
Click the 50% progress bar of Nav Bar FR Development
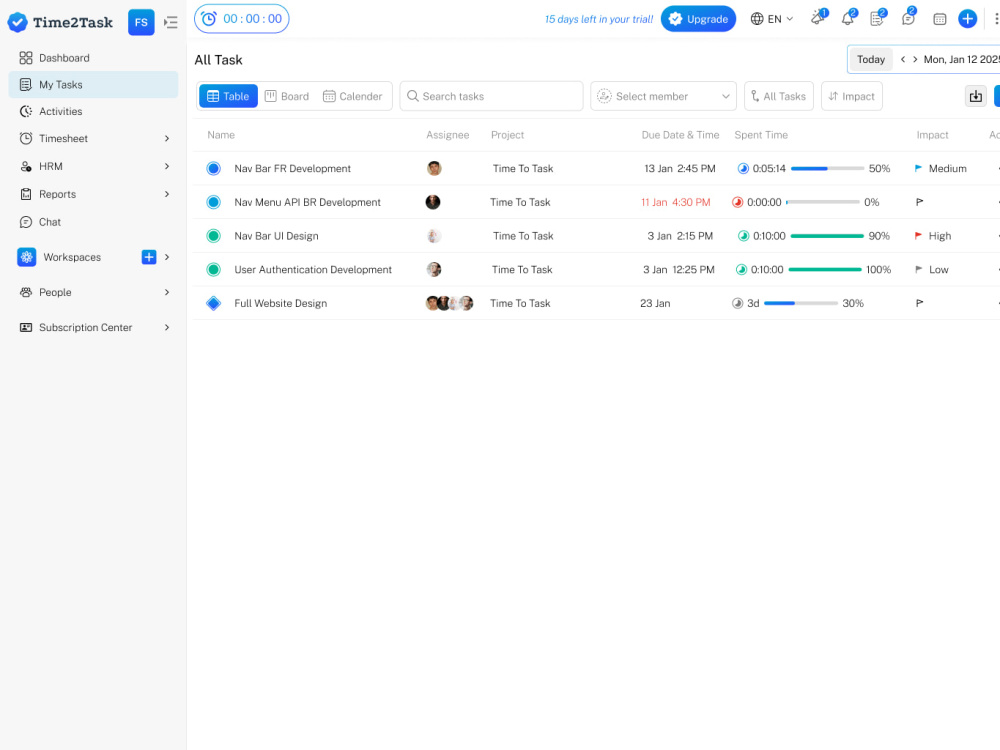[x=828, y=168]
